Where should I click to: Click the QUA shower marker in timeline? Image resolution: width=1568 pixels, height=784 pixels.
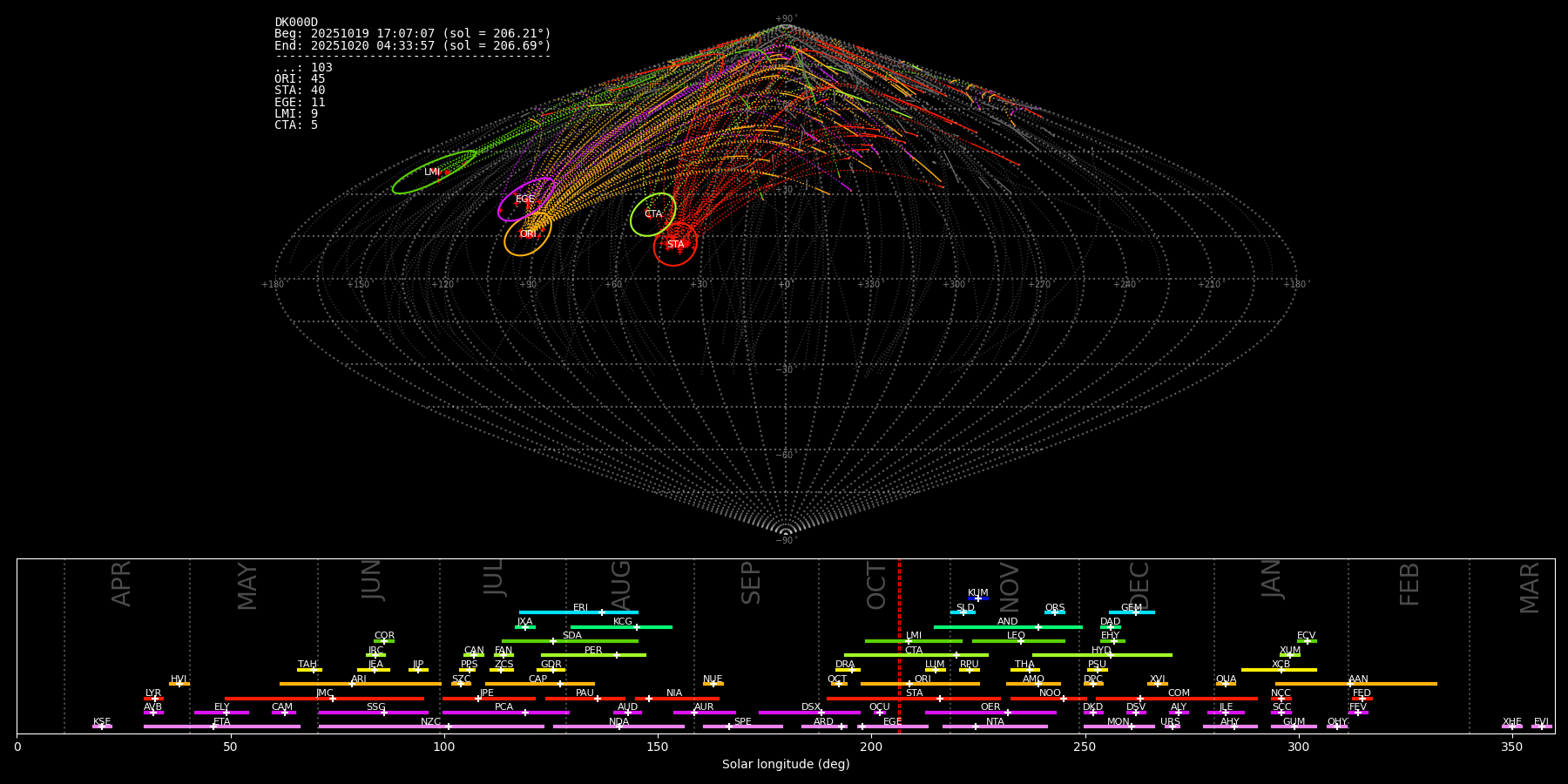click(x=1226, y=684)
